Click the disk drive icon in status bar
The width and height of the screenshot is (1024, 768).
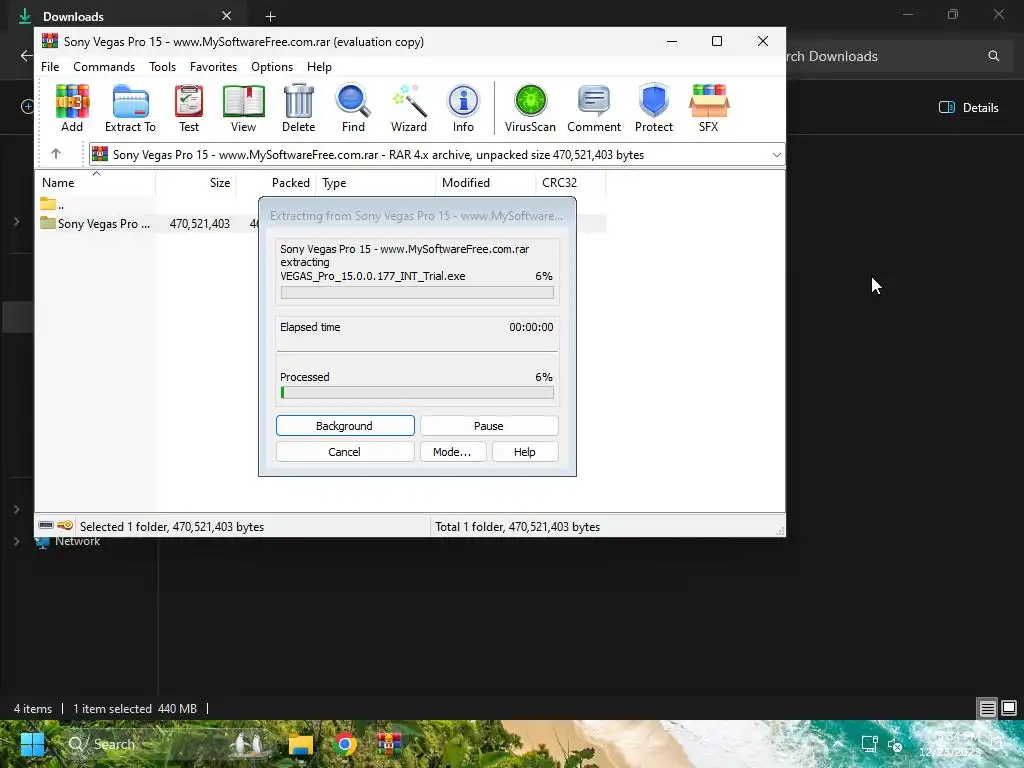(x=46, y=525)
